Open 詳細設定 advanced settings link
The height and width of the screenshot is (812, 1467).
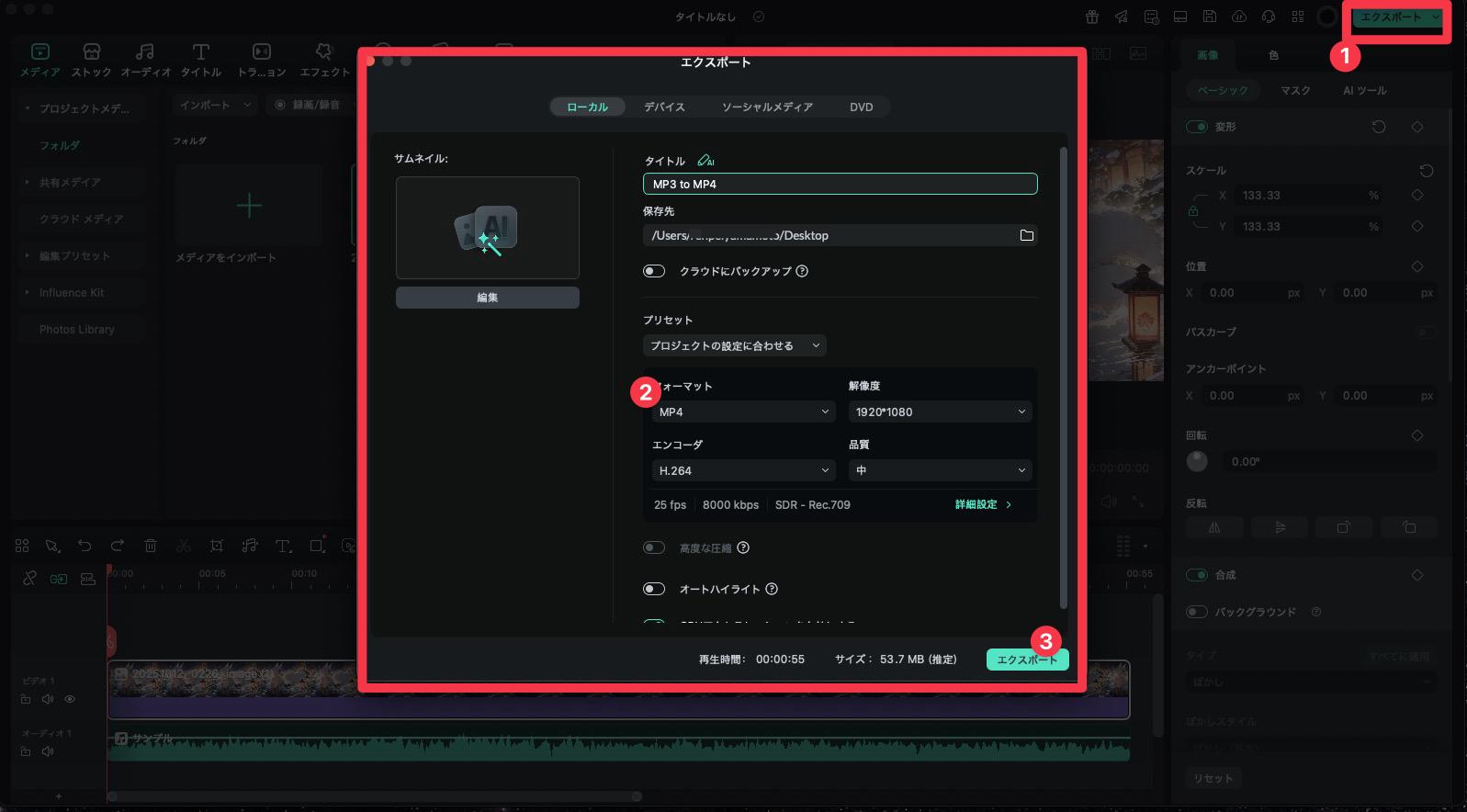pyautogui.click(x=983, y=504)
